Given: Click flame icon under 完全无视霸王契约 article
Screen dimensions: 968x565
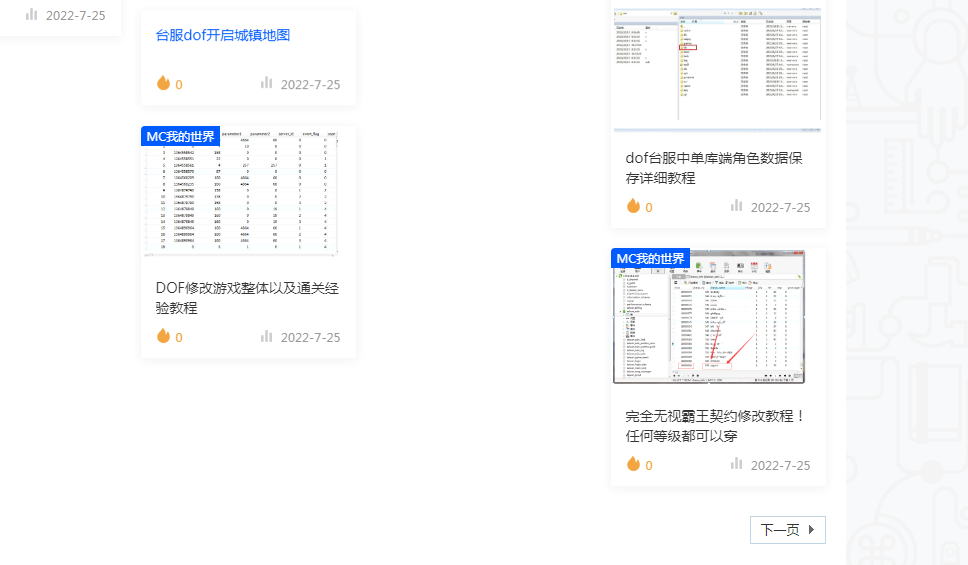Looking at the screenshot, I should [633, 464].
